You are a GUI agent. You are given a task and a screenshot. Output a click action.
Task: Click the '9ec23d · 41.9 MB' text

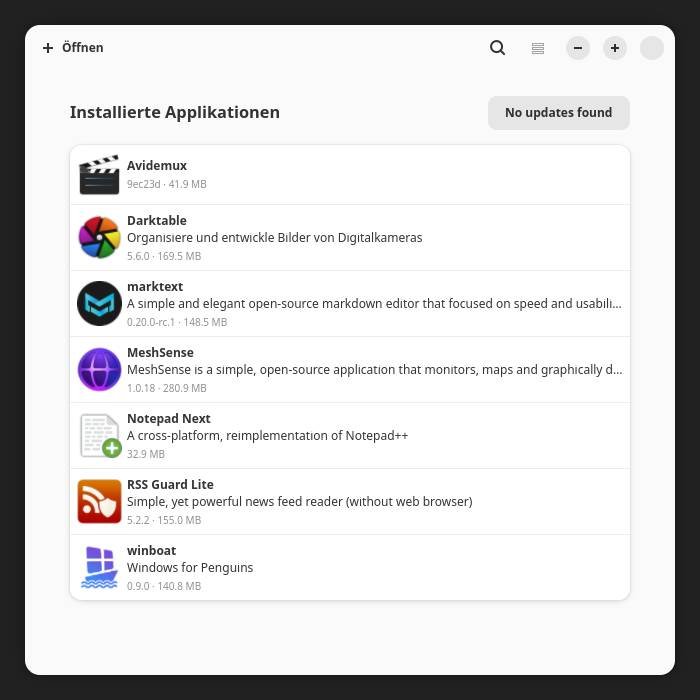point(167,184)
